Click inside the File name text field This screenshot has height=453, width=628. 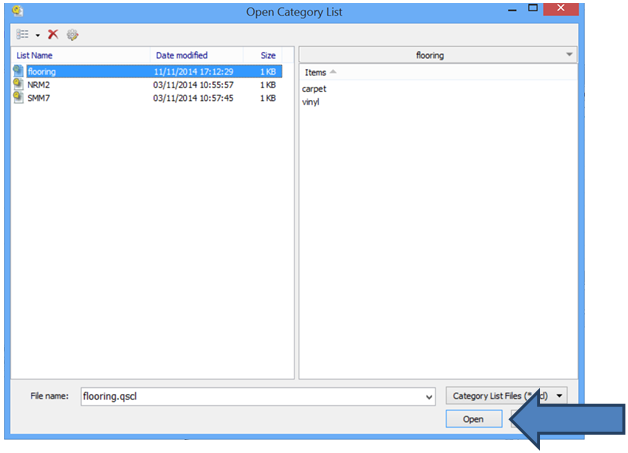tap(250, 396)
